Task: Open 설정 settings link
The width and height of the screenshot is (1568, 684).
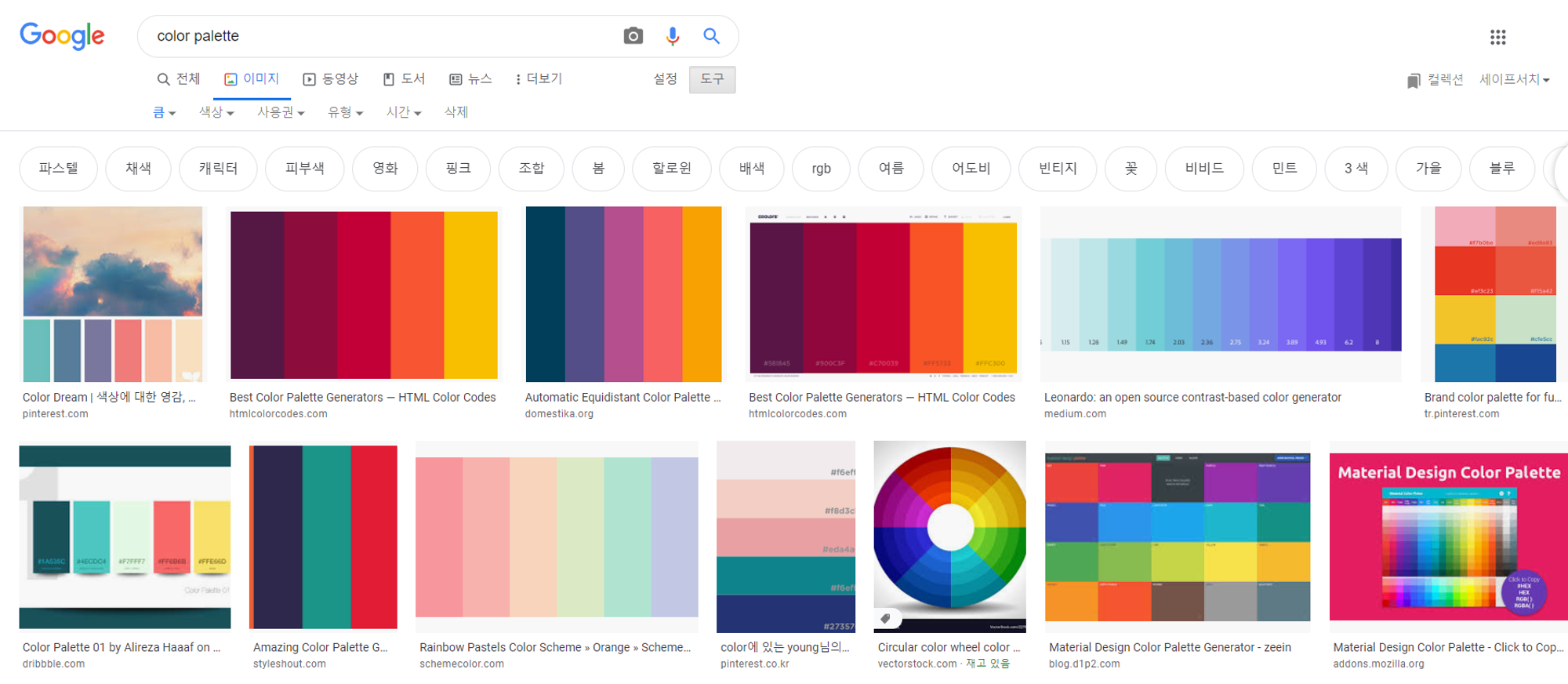Action: [665, 79]
